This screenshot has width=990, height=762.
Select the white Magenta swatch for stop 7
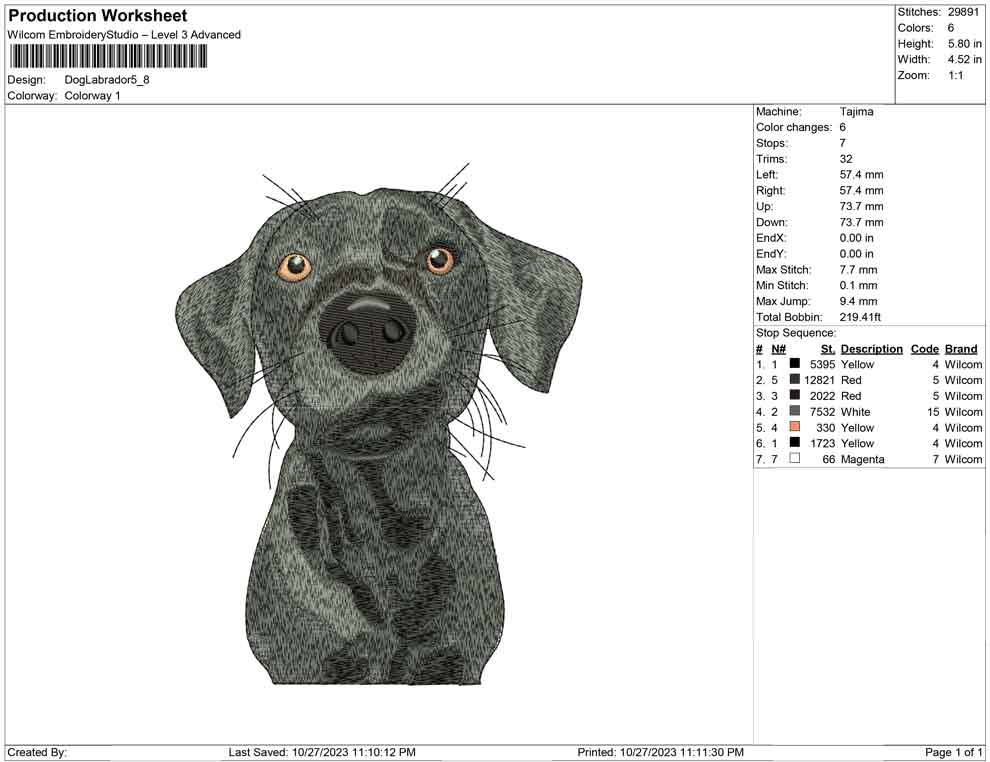[x=794, y=458]
